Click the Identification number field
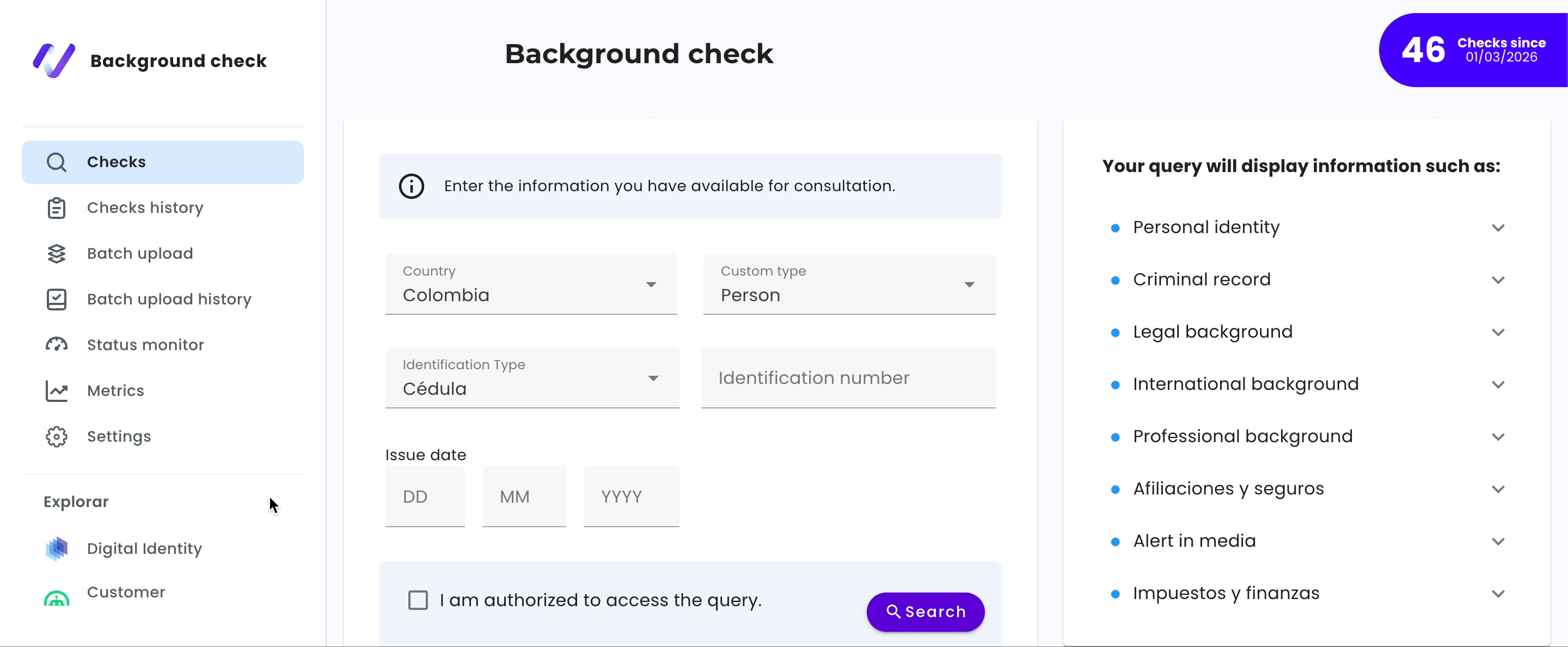 [848, 378]
